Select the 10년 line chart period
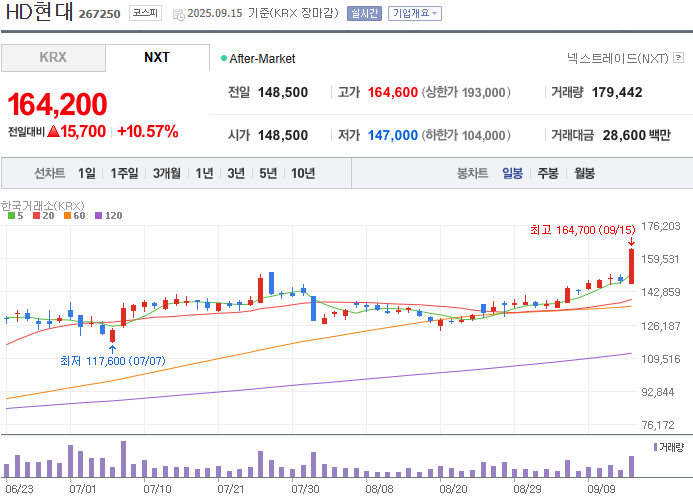The image size is (693, 499). pos(303,173)
